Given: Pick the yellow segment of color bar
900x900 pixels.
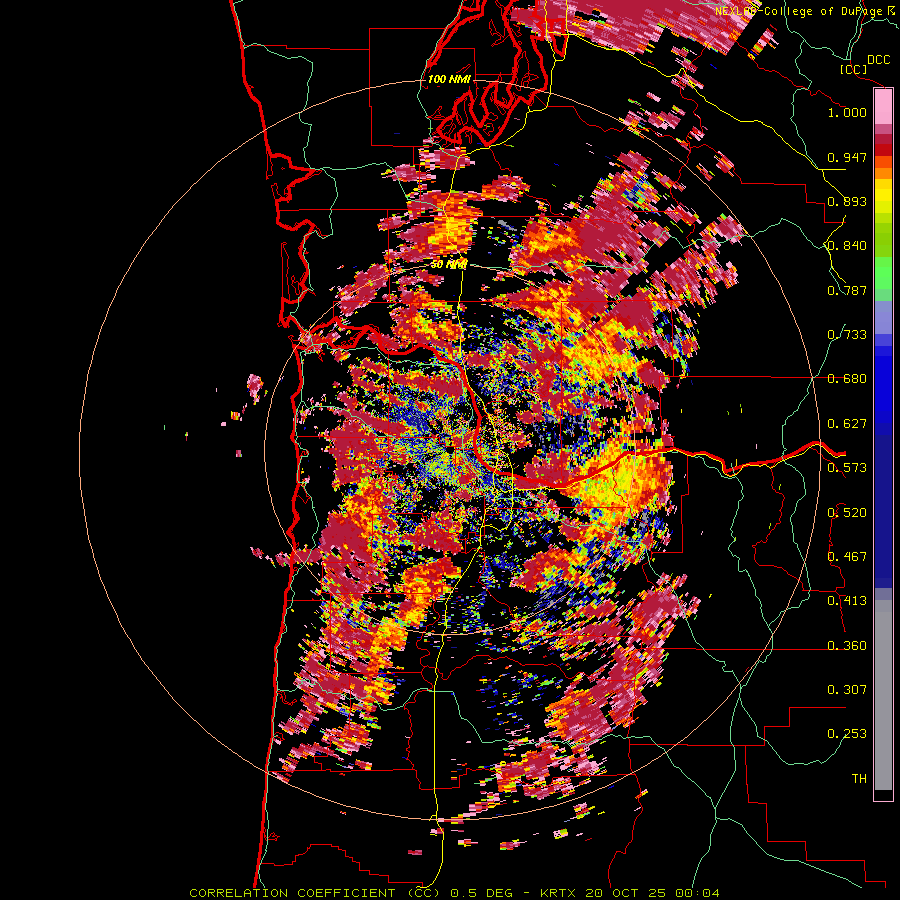Looking at the screenshot, I should 883,196.
